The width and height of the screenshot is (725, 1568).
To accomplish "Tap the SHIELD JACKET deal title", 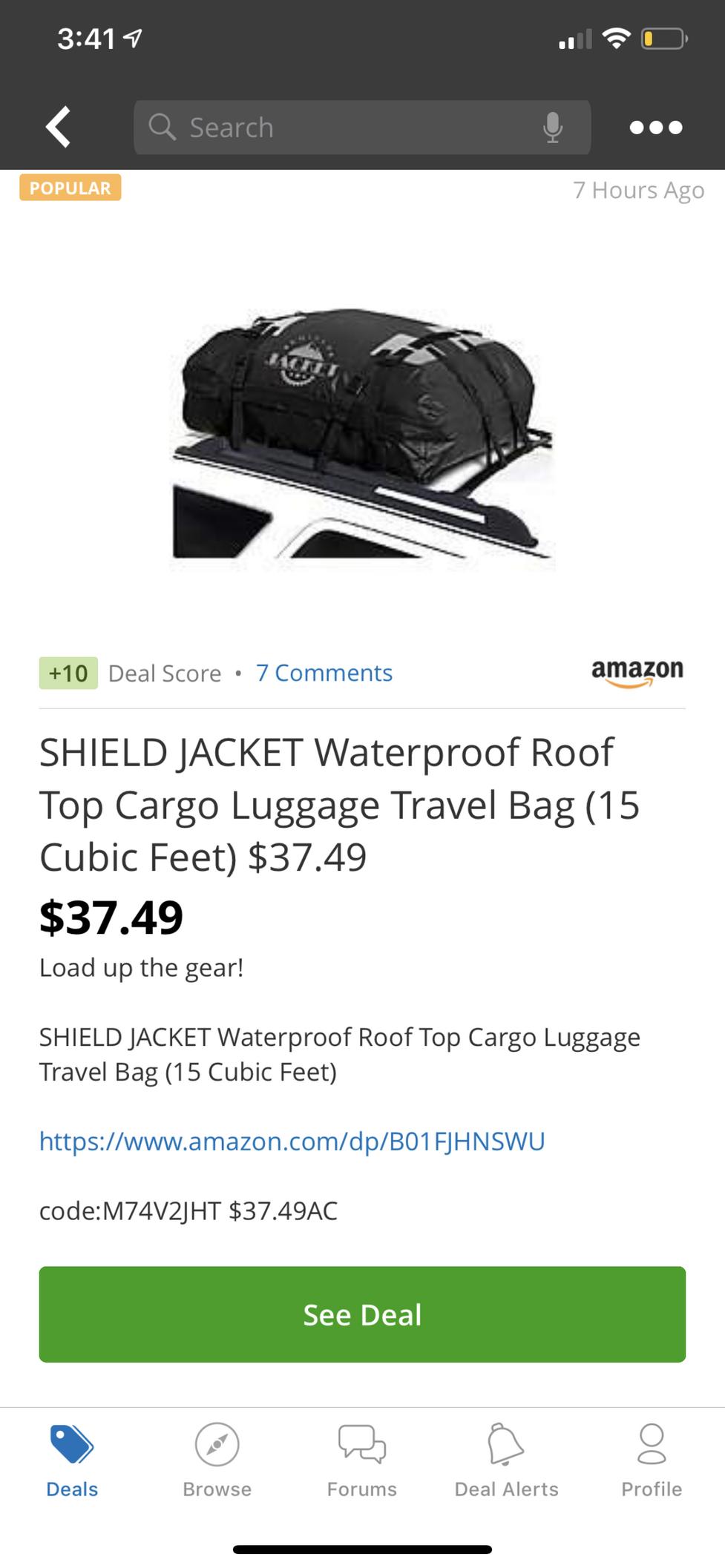I will (340, 805).
